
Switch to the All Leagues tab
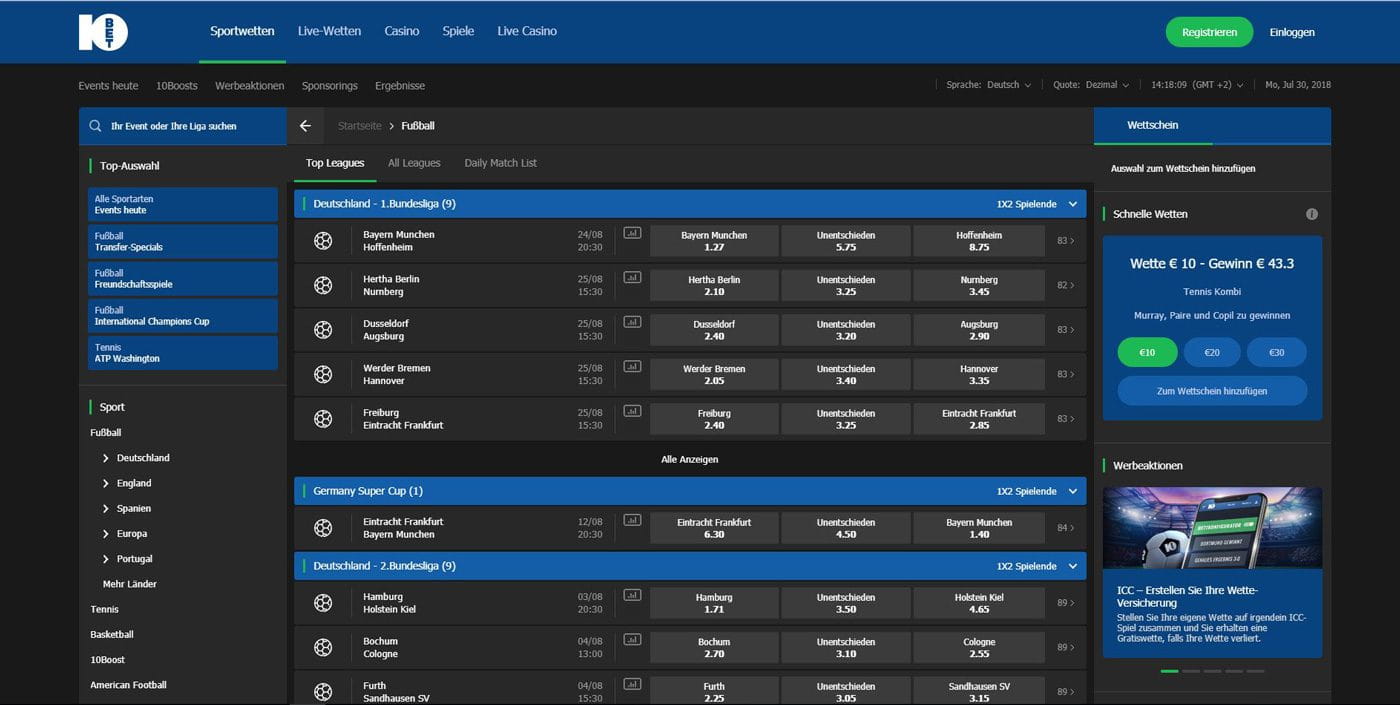pos(414,163)
